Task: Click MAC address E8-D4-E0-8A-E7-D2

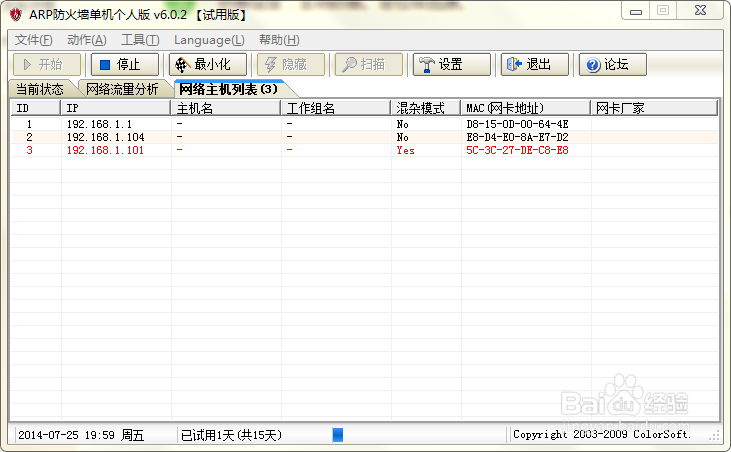Action: pos(517,137)
